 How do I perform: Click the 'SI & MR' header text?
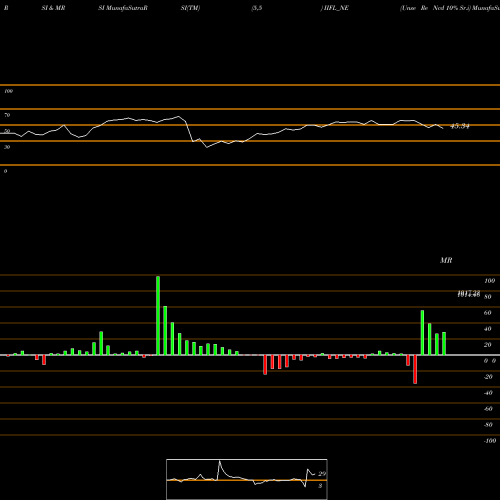pos(53,8)
